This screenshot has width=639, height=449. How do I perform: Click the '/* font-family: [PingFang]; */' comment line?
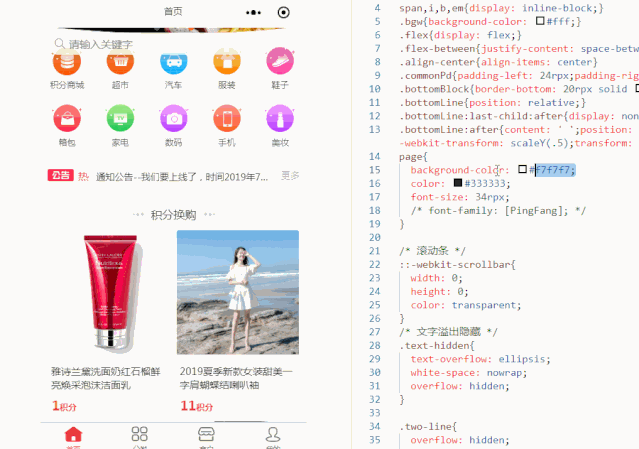[498, 211]
